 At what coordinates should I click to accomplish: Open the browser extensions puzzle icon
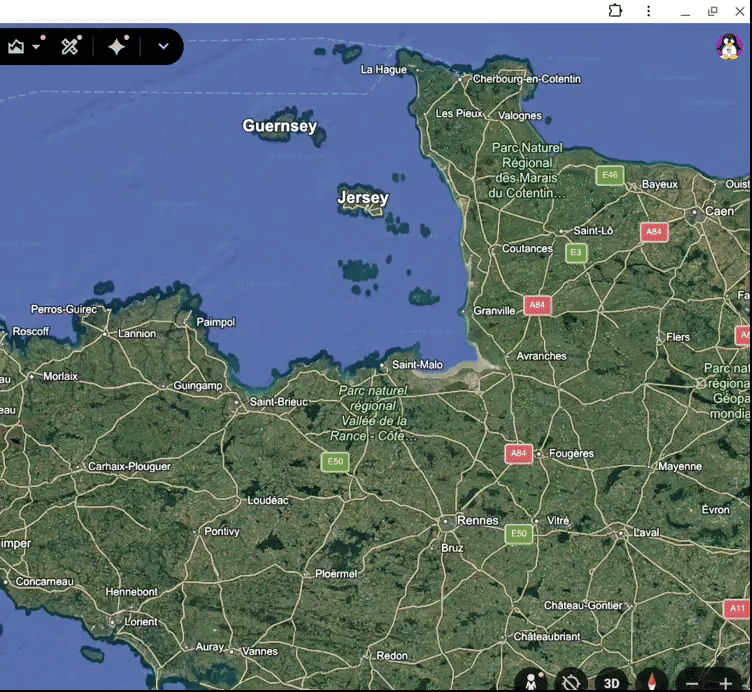tap(615, 11)
